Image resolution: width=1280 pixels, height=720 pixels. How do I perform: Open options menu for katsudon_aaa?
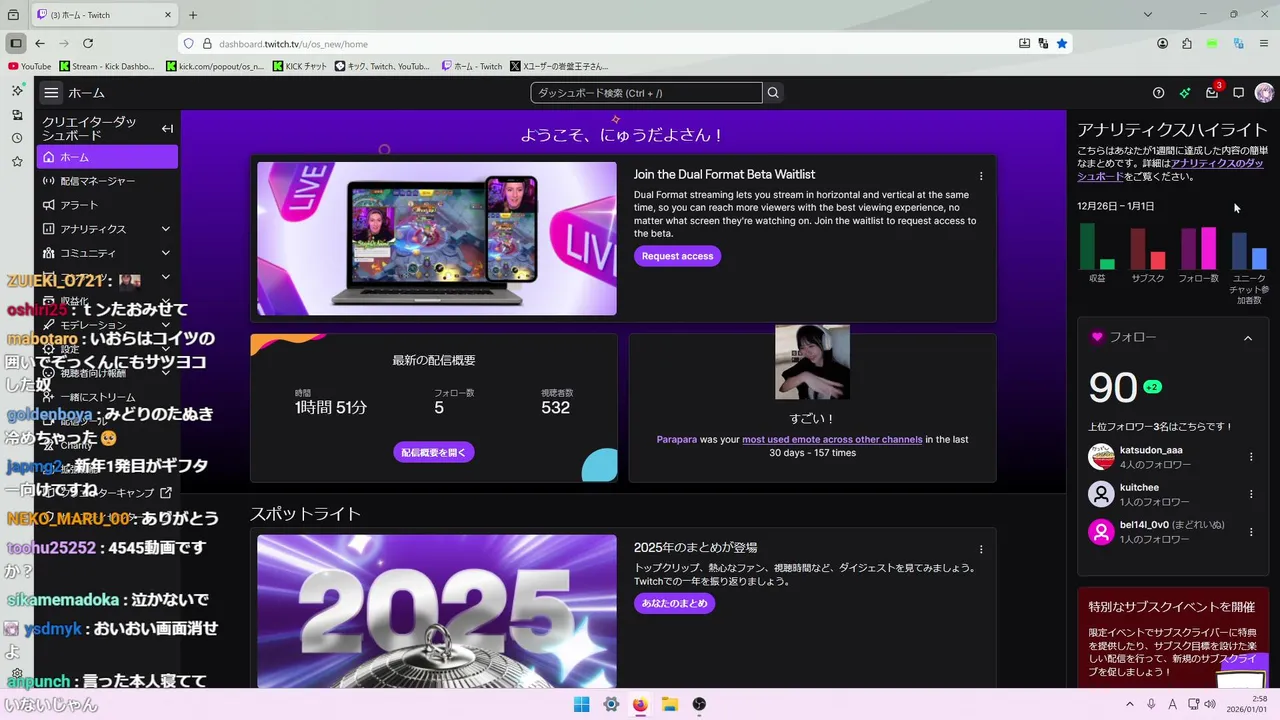1251,457
